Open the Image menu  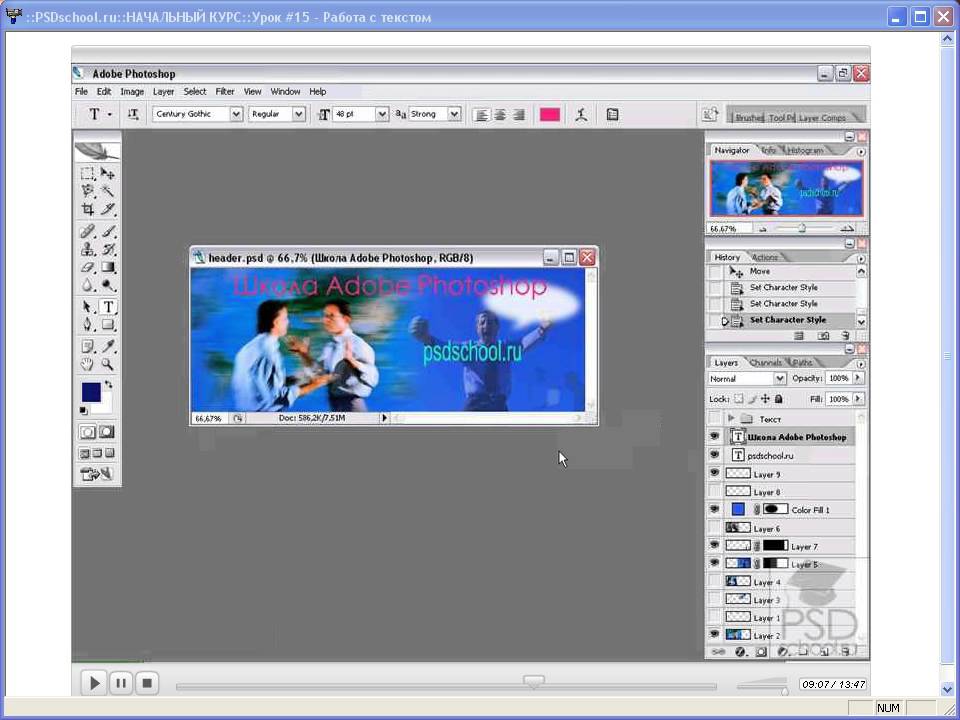pos(132,92)
